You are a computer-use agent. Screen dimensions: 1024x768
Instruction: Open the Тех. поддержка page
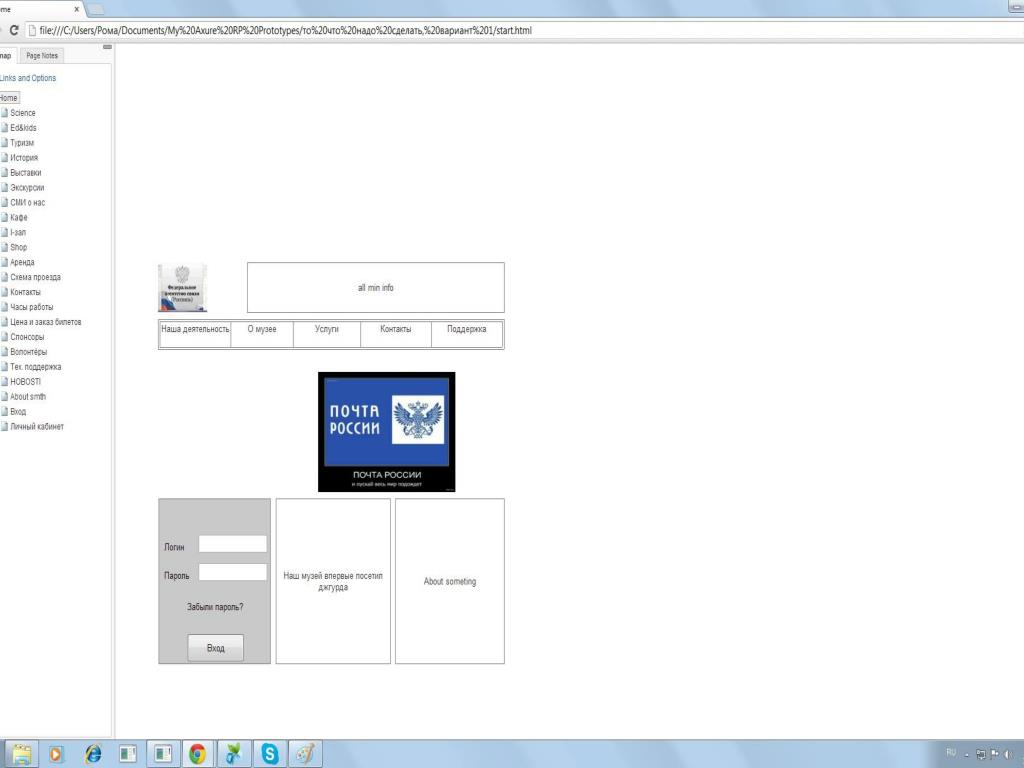36,367
